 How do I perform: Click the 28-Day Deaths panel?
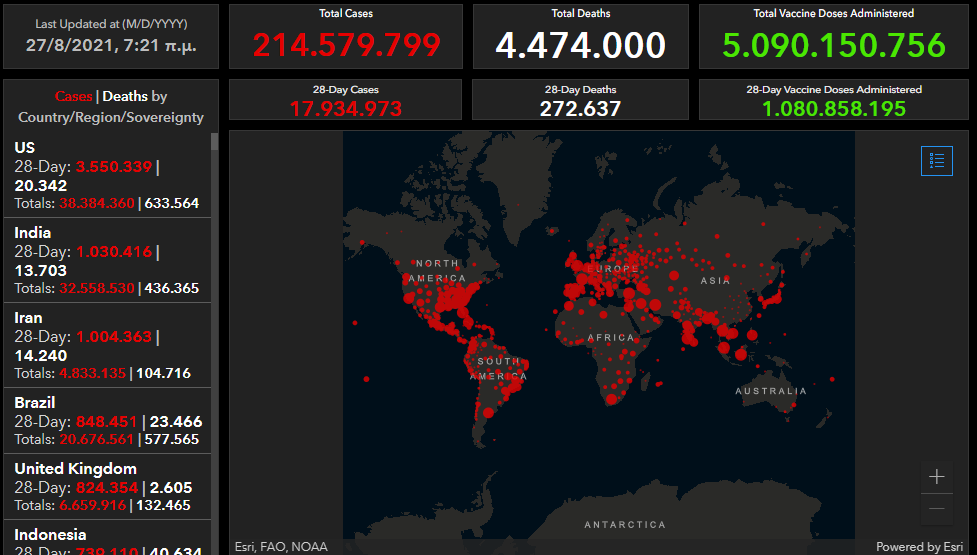click(x=580, y=100)
